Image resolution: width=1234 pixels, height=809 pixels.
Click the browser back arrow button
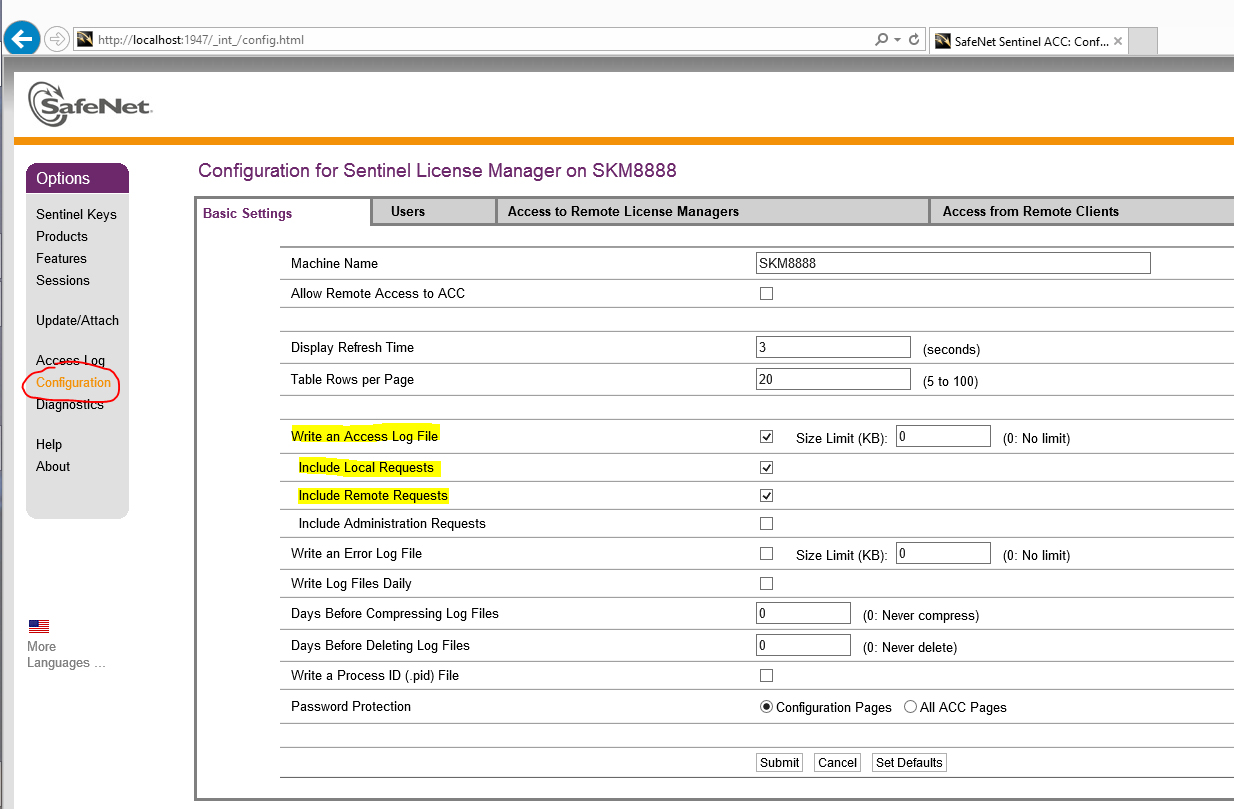(x=21, y=39)
